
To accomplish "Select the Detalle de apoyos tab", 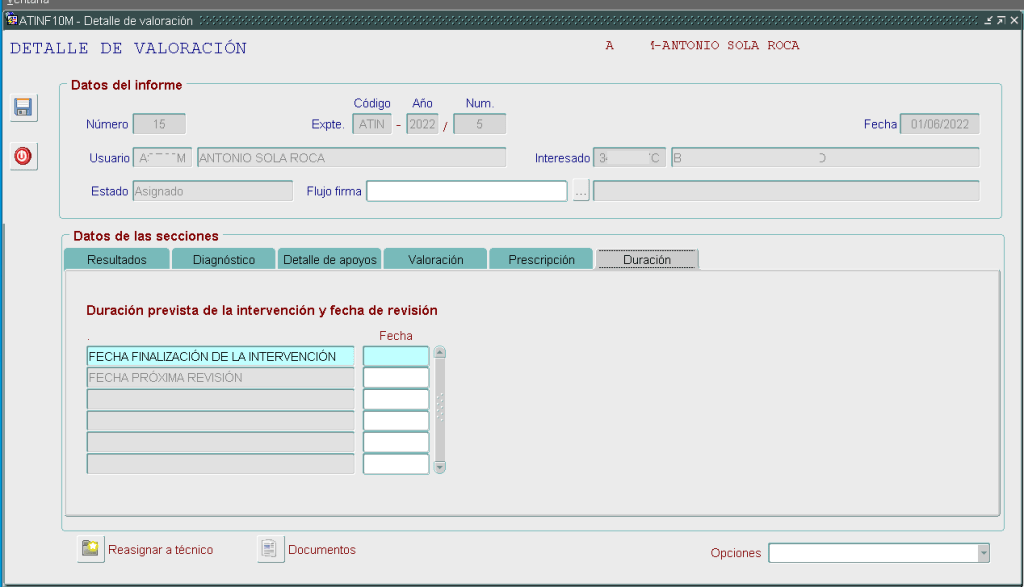I will point(329,260).
